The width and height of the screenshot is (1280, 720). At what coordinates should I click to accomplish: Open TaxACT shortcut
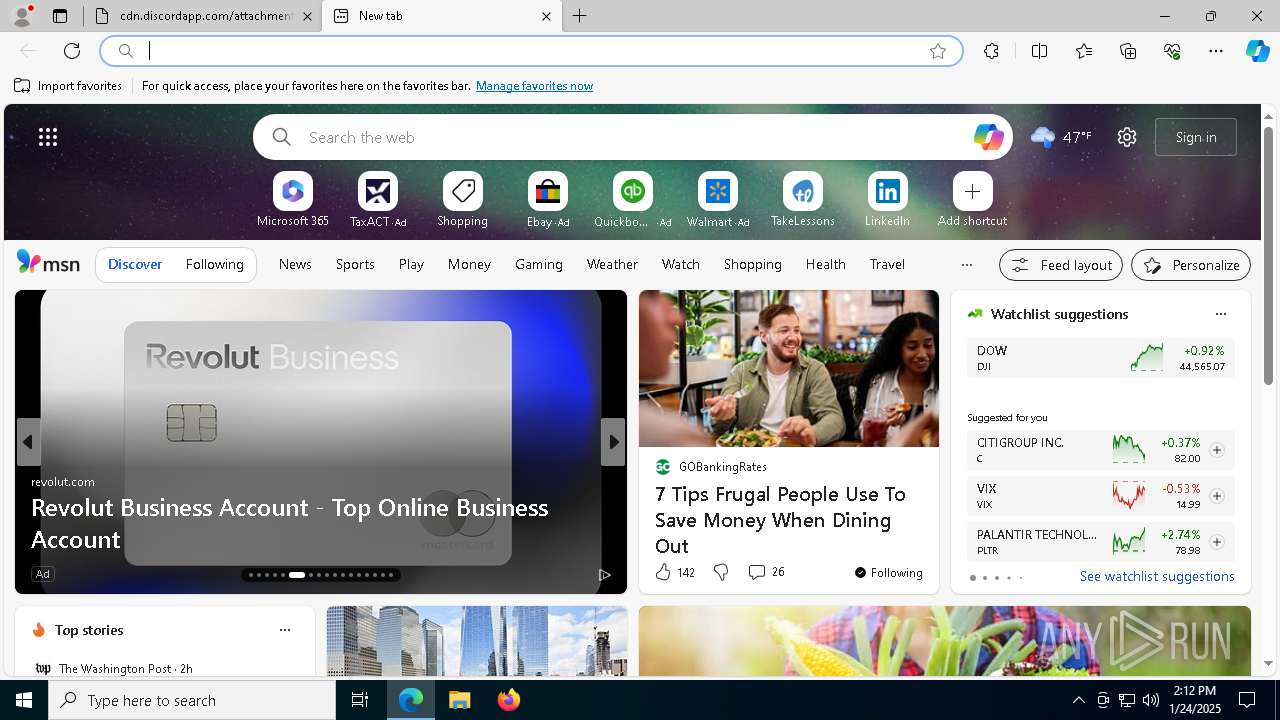378,200
